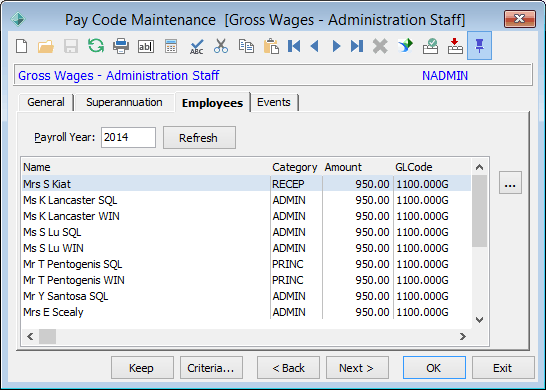Select Mr T Pentogenis SQL row
546x390 pixels.
[x=246, y=264]
